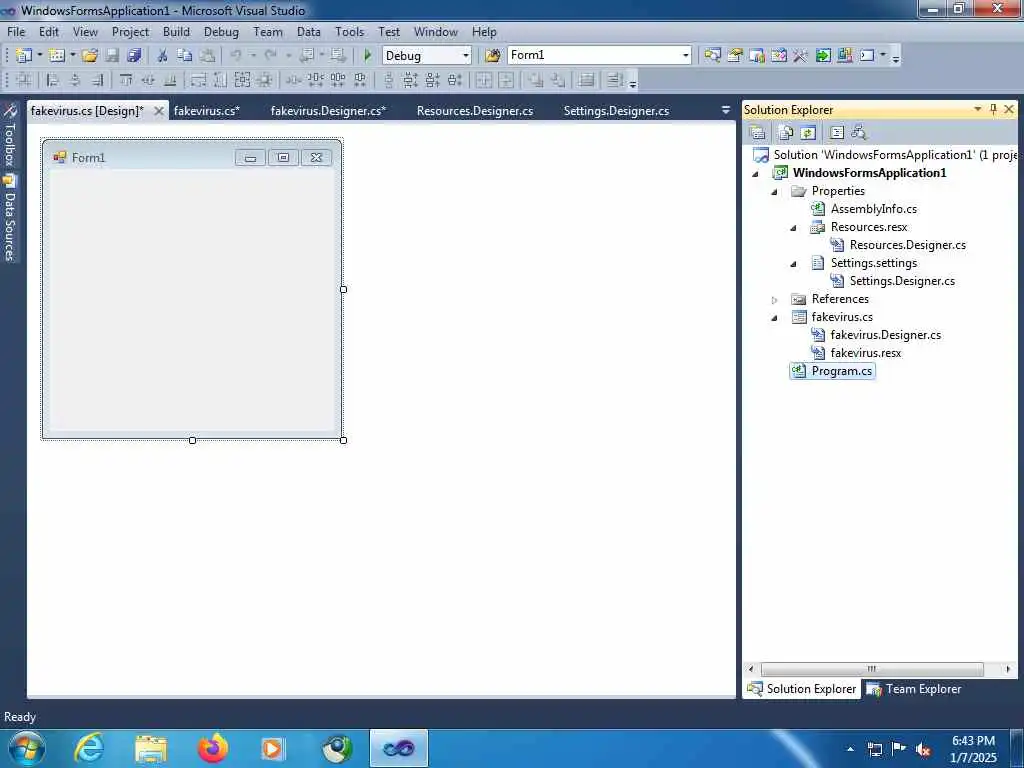The height and width of the screenshot is (768, 1024).
Task: Click Properties icon in Solution Explorer toolbar
Action: [x=758, y=133]
